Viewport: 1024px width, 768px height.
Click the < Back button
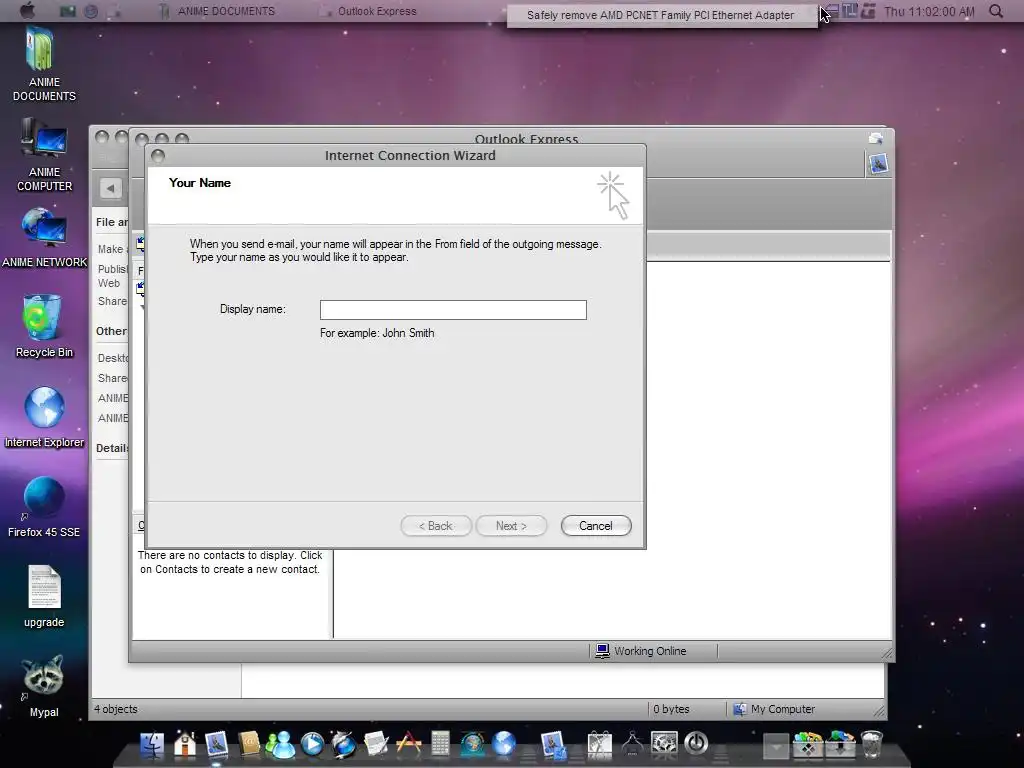[x=436, y=526]
